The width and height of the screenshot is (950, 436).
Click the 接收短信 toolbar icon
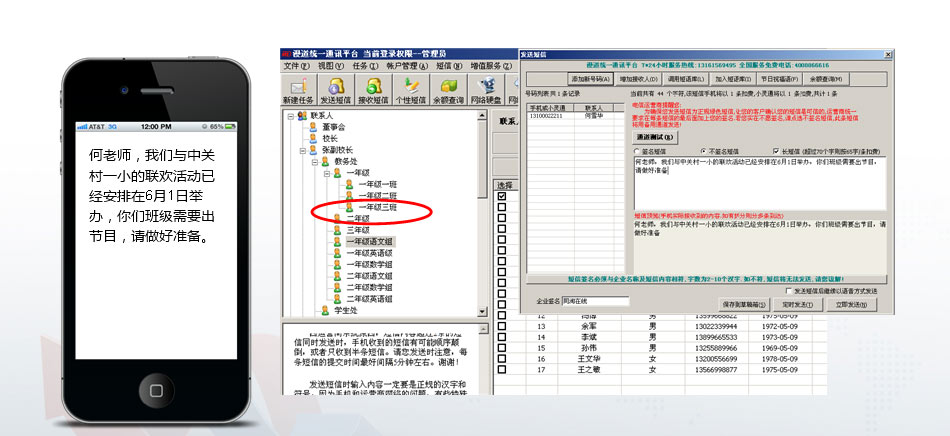click(372, 90)
